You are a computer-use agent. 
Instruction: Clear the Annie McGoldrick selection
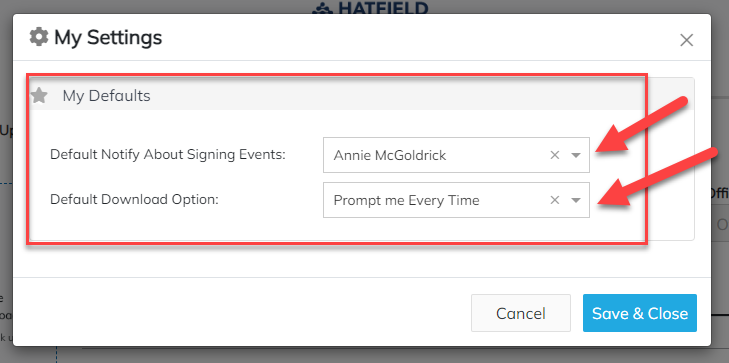pos(554,155)
